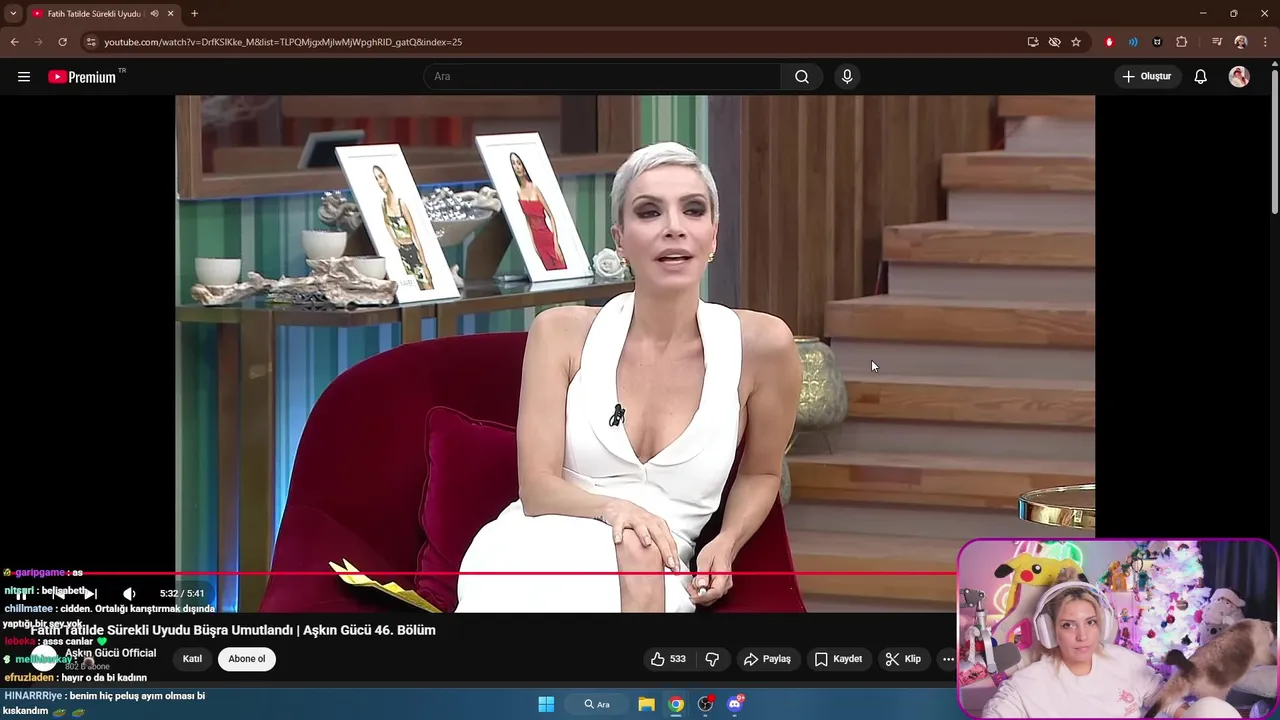This screenshot has width=1280, height=720.
Task: Share the video via Paylaş
Action: 767,659
